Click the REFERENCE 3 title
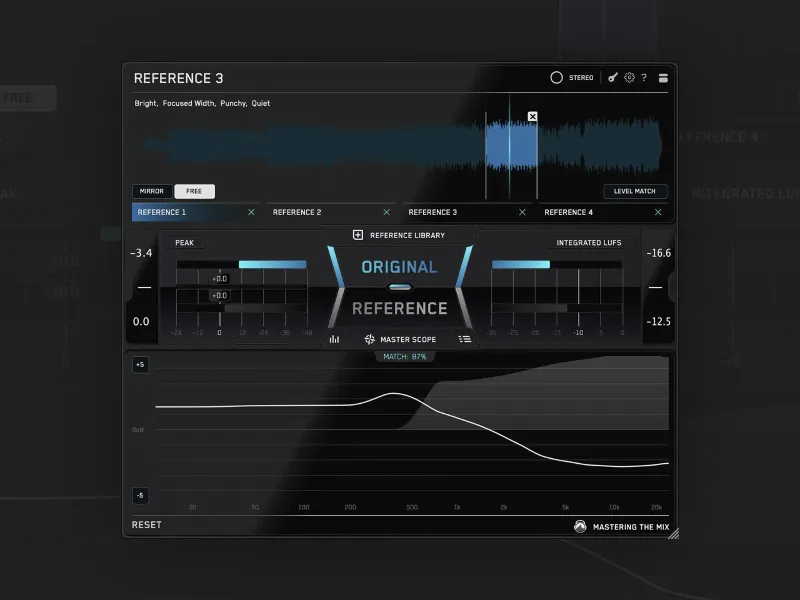 coord(179,78)
